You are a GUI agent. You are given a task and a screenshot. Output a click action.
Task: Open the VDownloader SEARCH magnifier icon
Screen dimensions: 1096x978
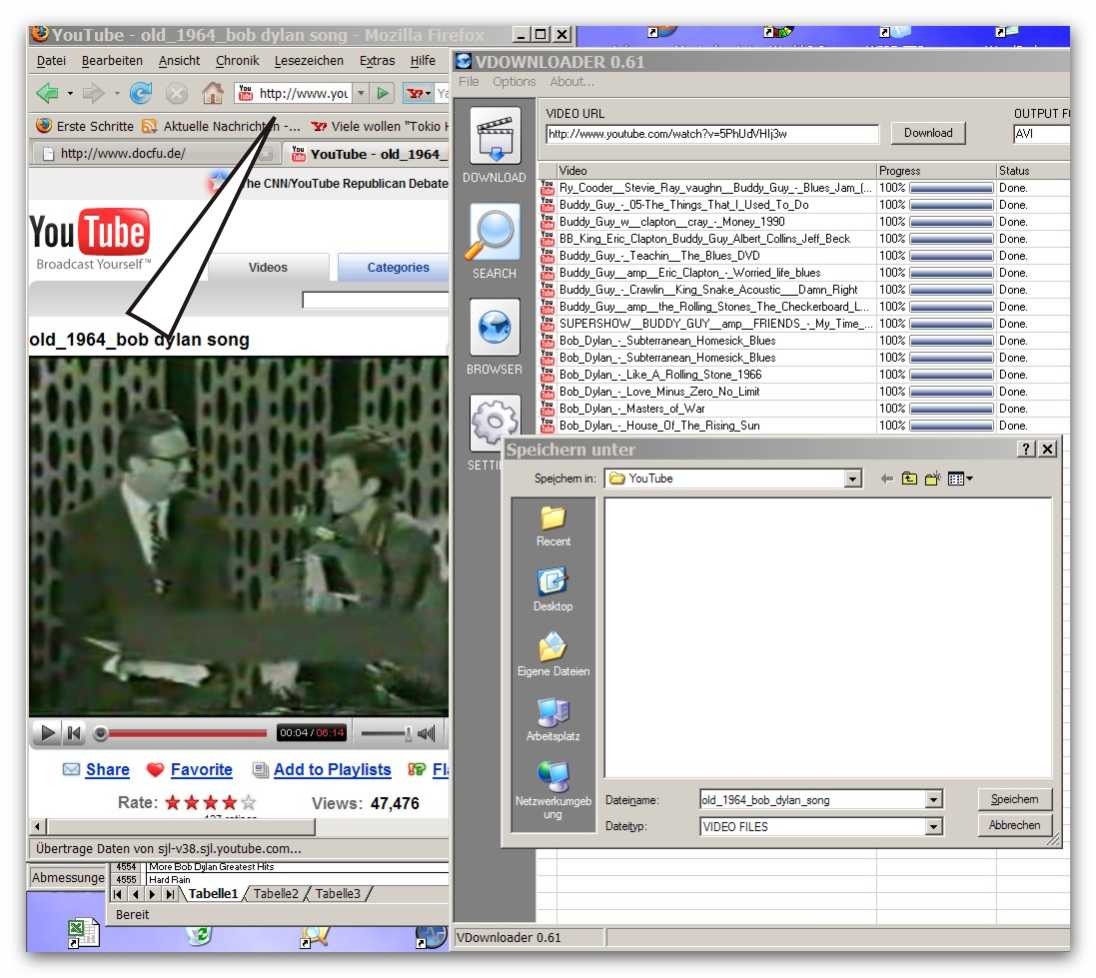(x=495, y=231)
